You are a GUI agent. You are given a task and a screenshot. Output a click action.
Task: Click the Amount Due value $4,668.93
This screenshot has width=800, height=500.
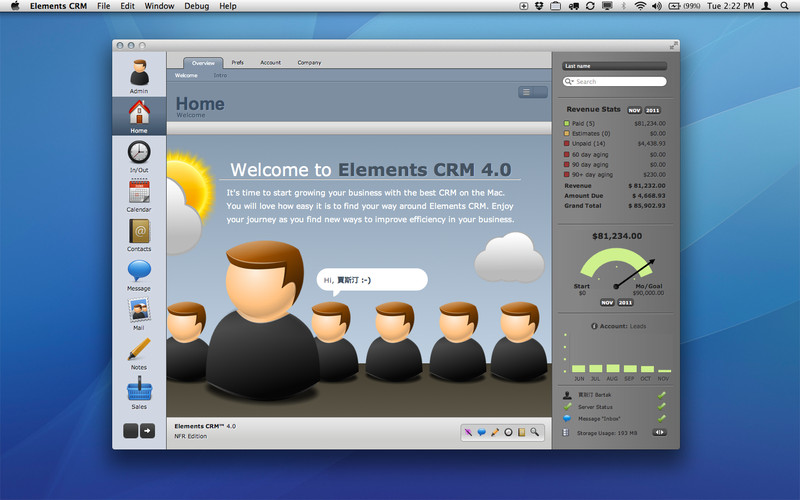point(648,195)
